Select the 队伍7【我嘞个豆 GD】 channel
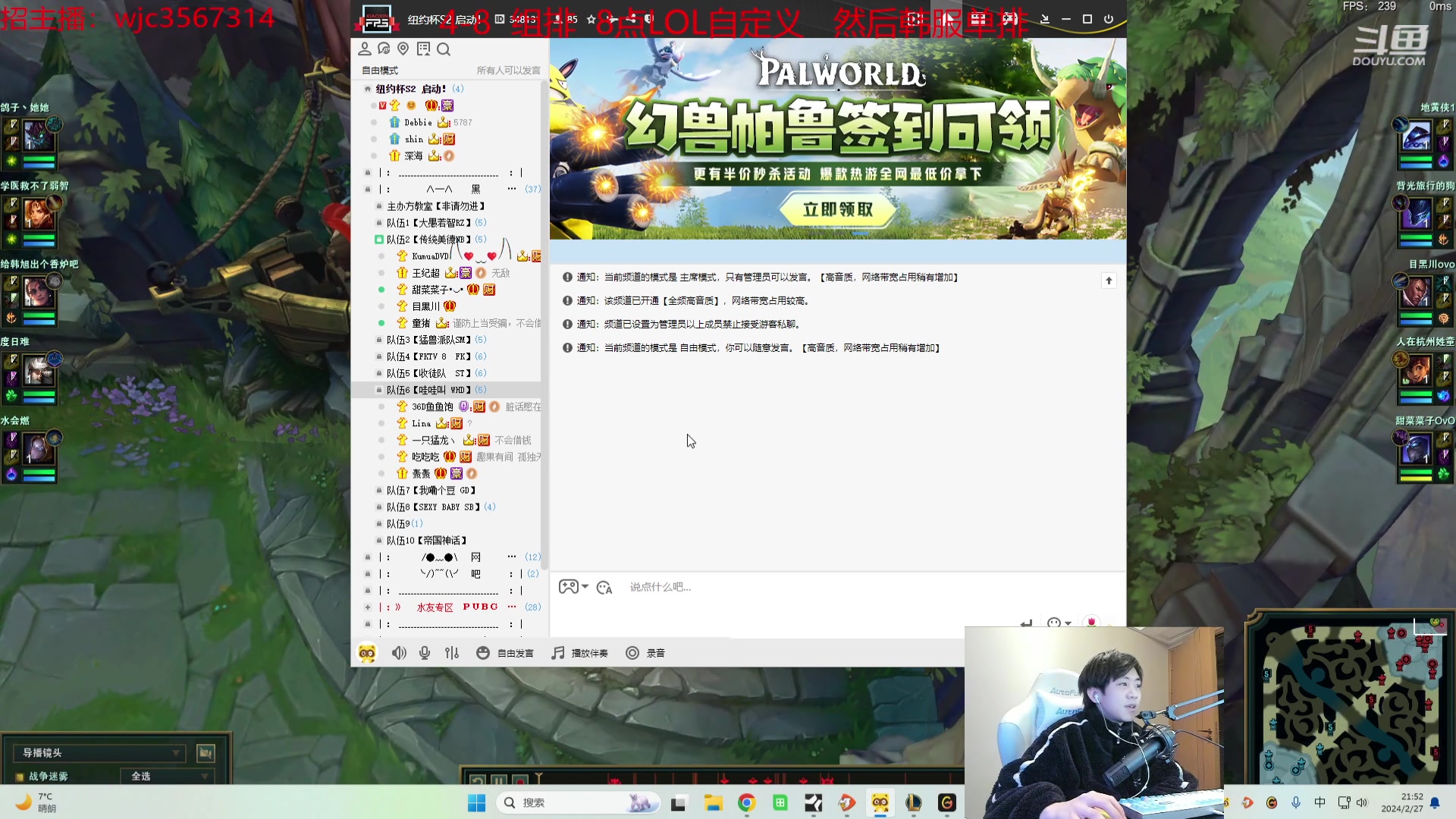Viewport: 1456px width, 819px height. pos(431,491)
